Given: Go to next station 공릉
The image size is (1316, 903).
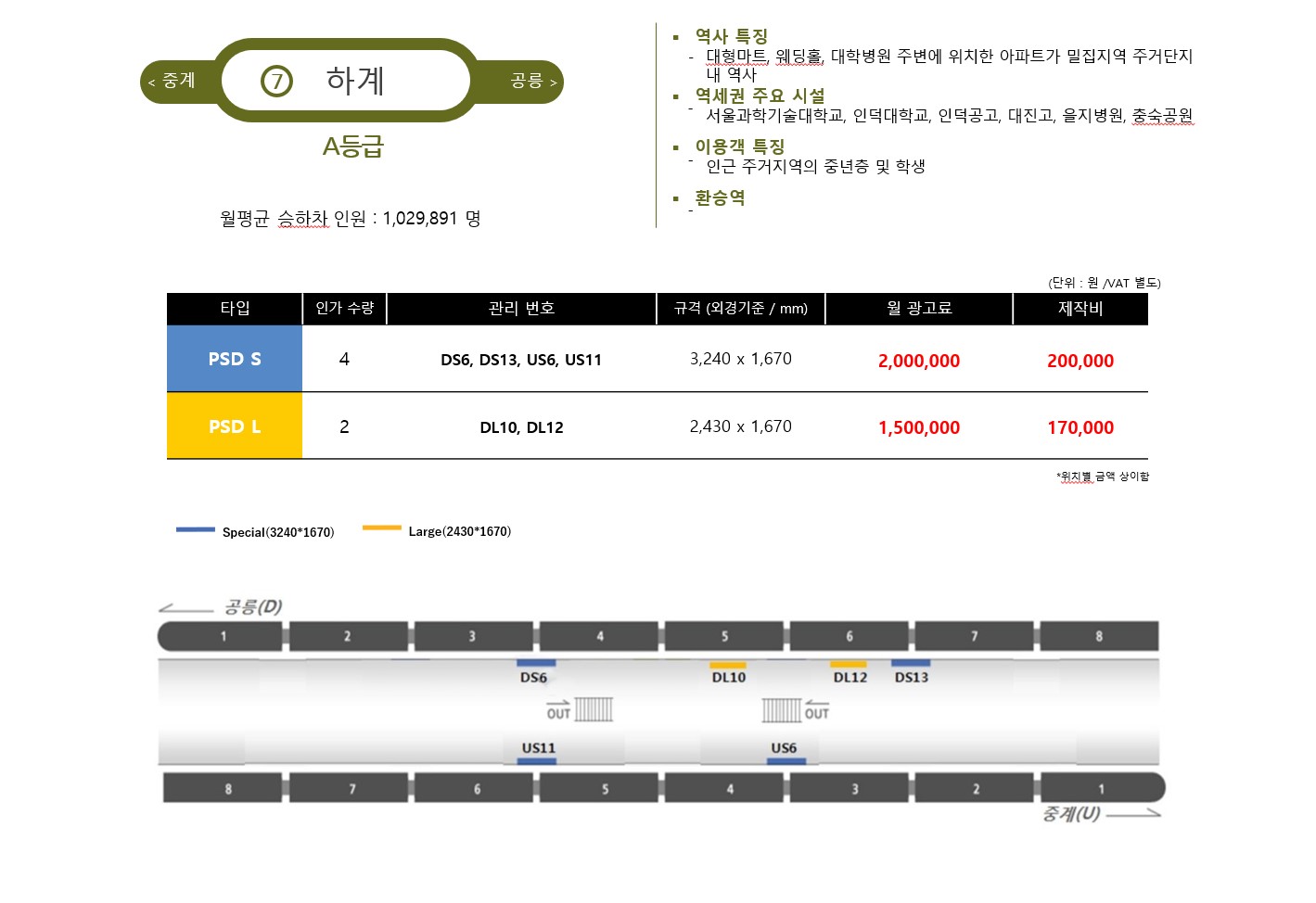Looking at the screenshot, I should 533,82.
